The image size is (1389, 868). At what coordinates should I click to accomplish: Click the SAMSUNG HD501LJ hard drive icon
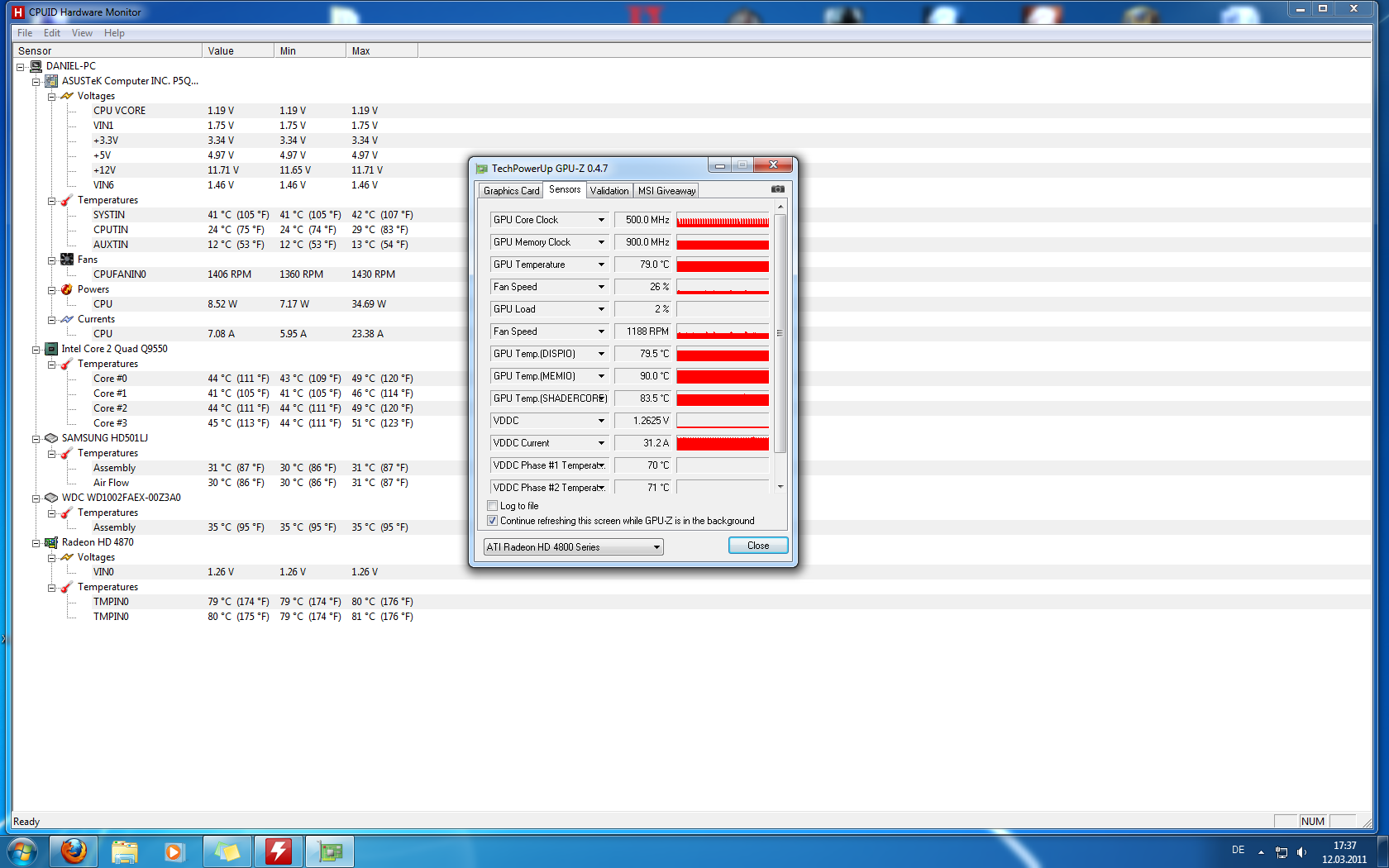click(51, 438)
